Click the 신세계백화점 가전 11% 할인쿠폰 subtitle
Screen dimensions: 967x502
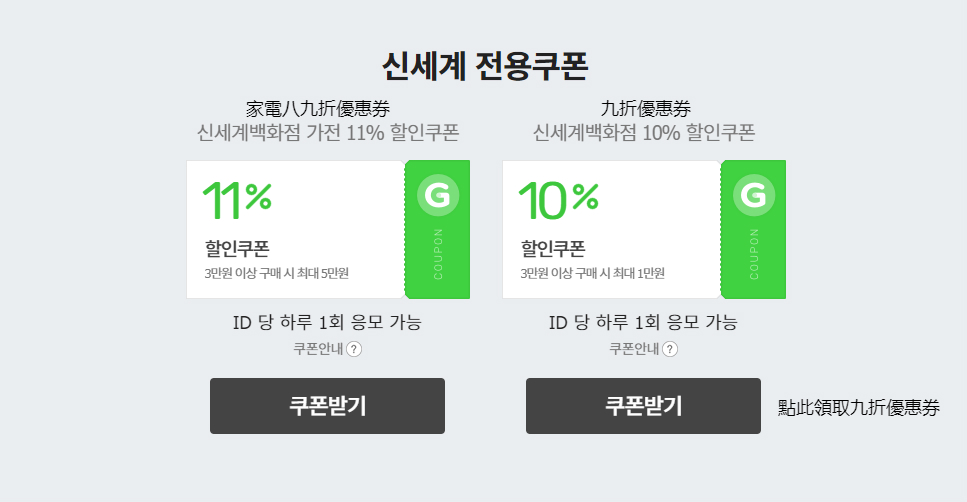point(328,133)
